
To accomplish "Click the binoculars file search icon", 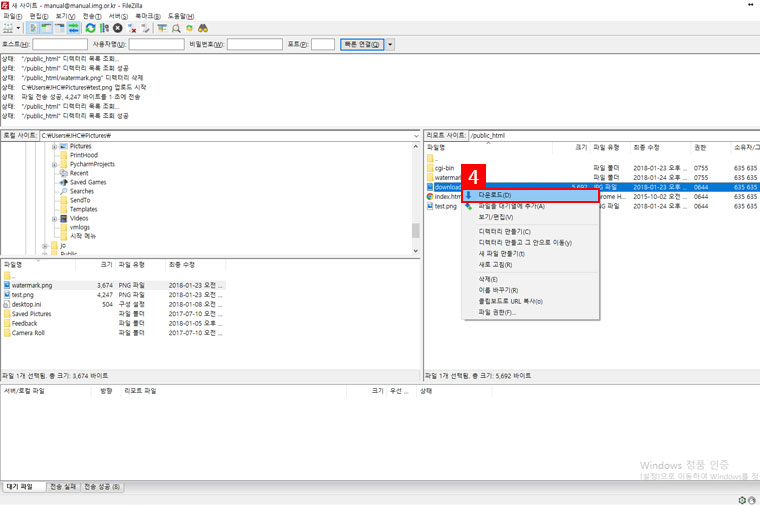I will pyautogui.click(x=203, y=28).
